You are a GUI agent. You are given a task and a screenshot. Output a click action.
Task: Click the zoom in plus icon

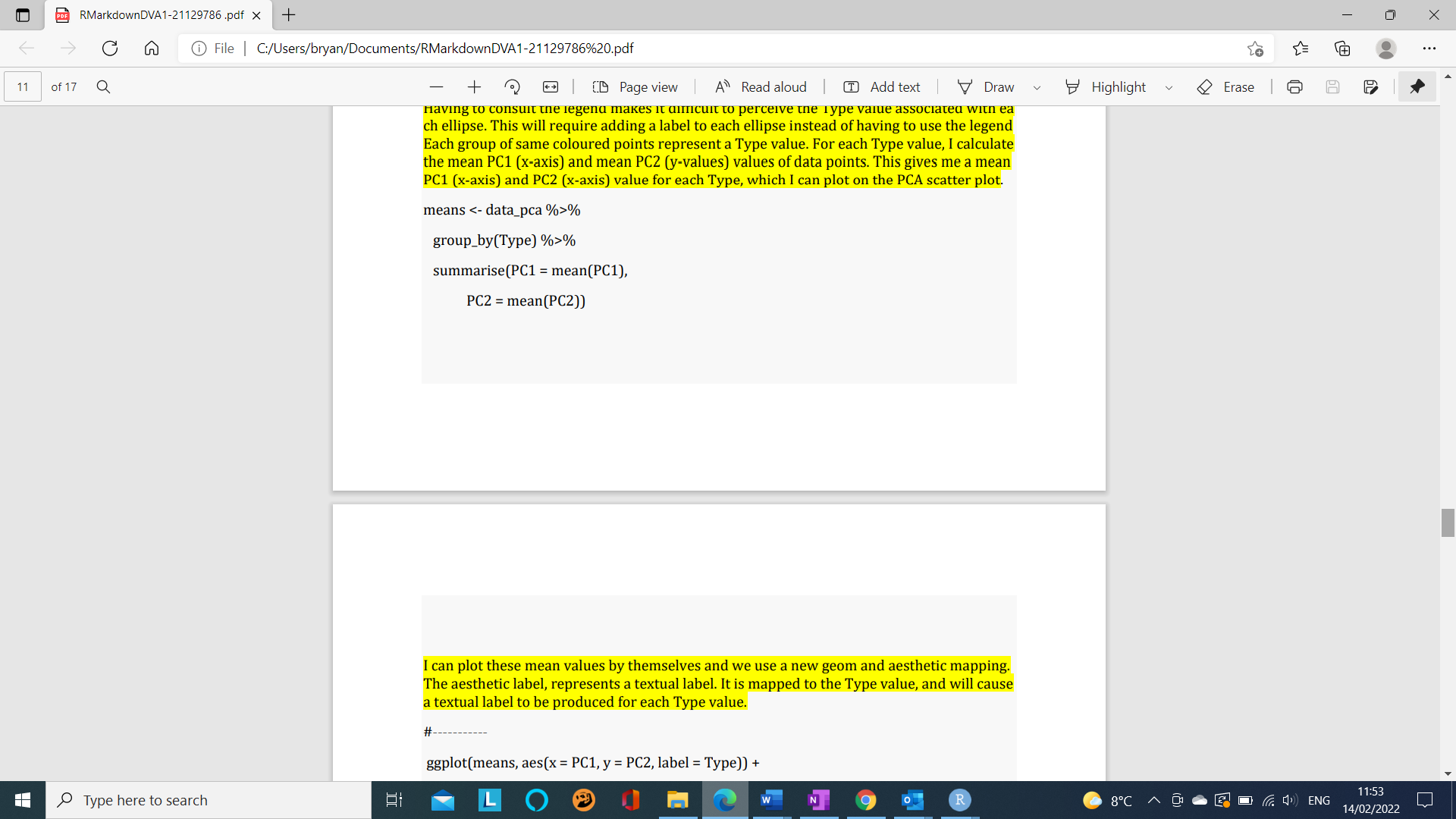point(474,87)
